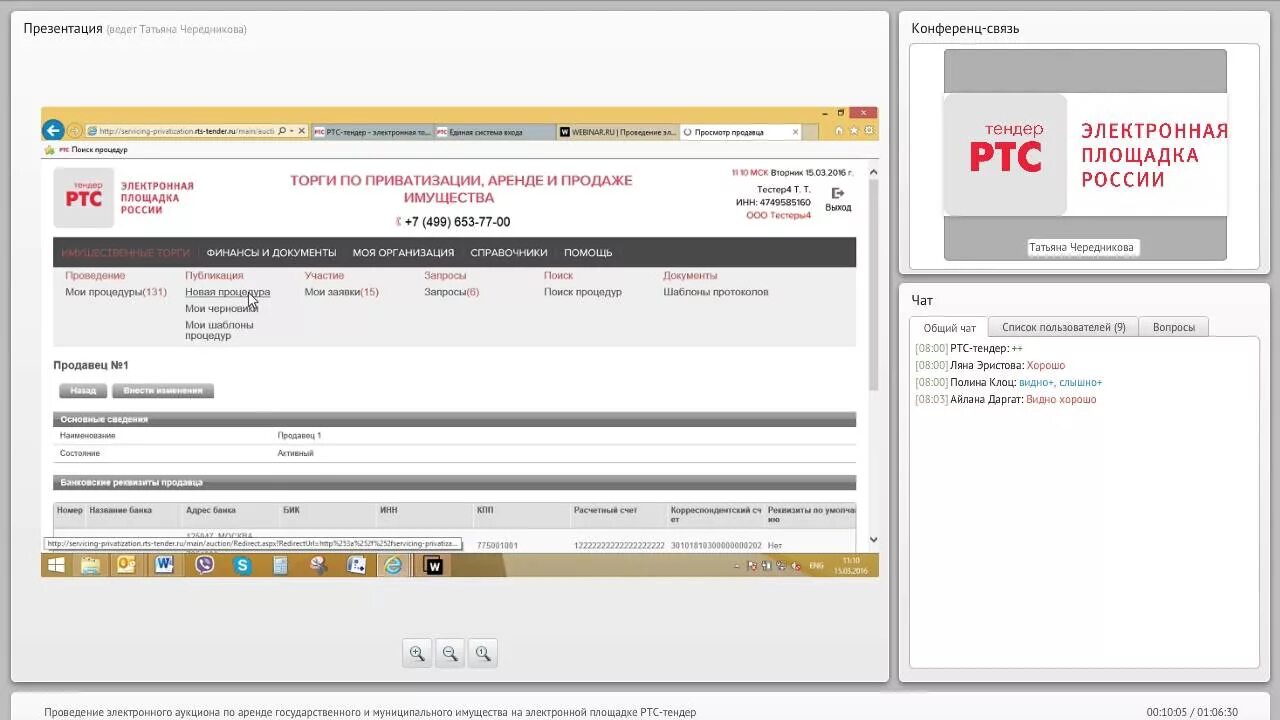The height and width of the screenshot is (720, 1280).
Task: Open Outlook from the taskbar
Action: (x=126, y=565)
